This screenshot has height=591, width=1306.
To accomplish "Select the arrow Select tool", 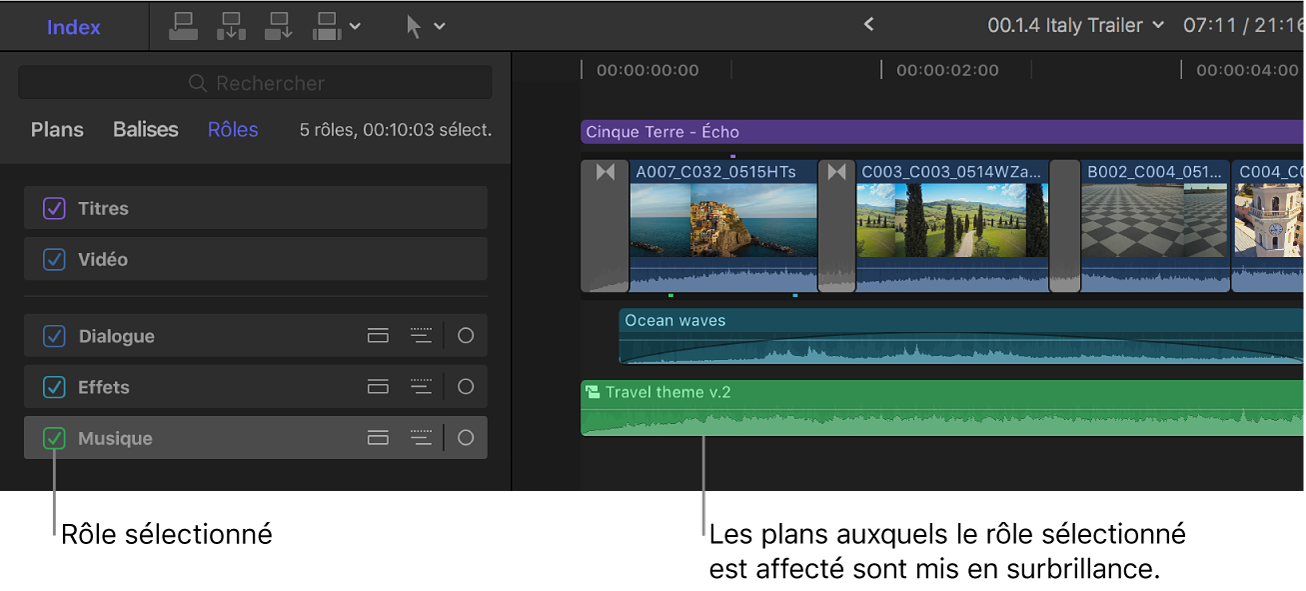I will (413, 26).
